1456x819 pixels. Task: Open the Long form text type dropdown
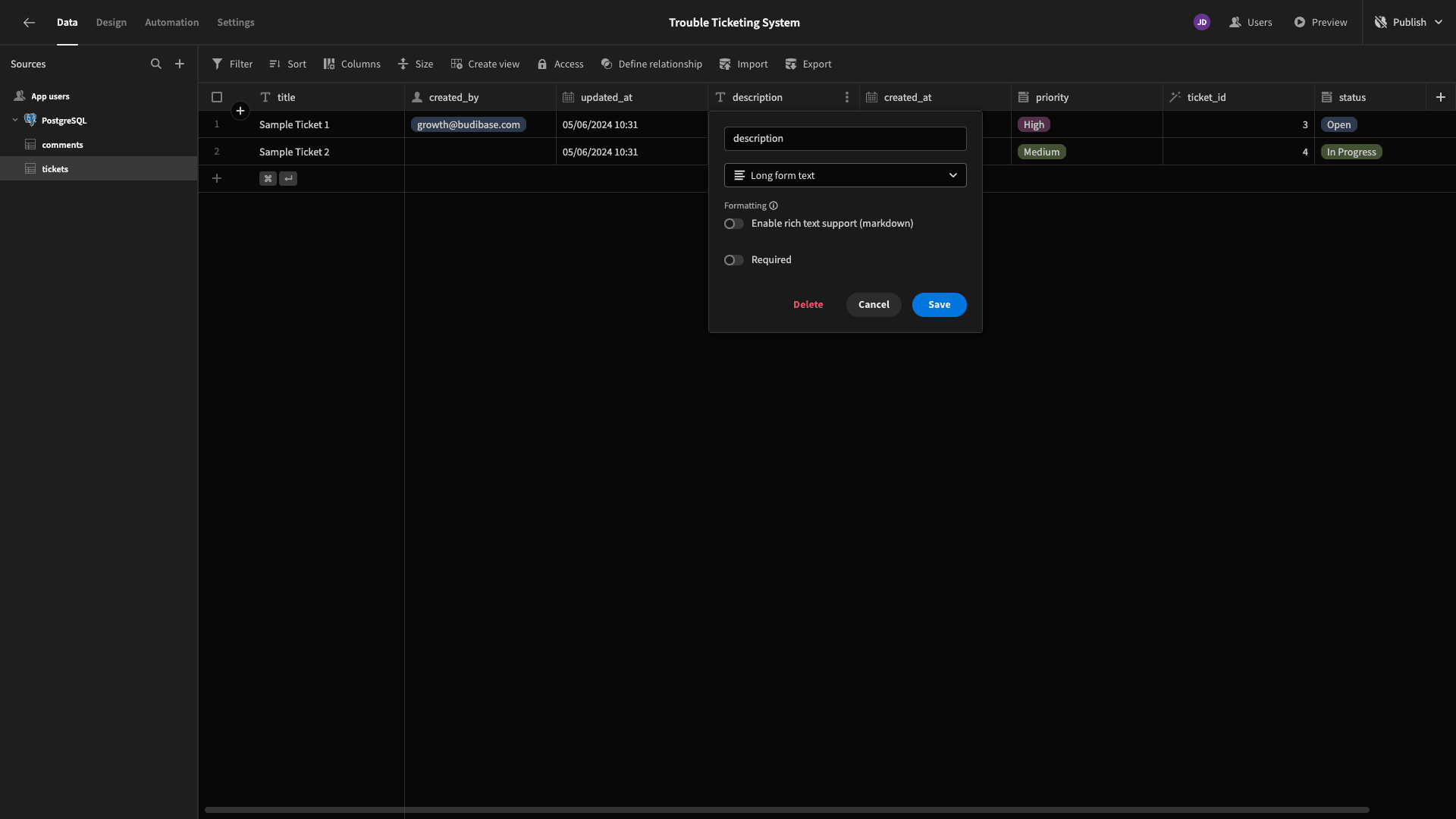coord(846,176)
